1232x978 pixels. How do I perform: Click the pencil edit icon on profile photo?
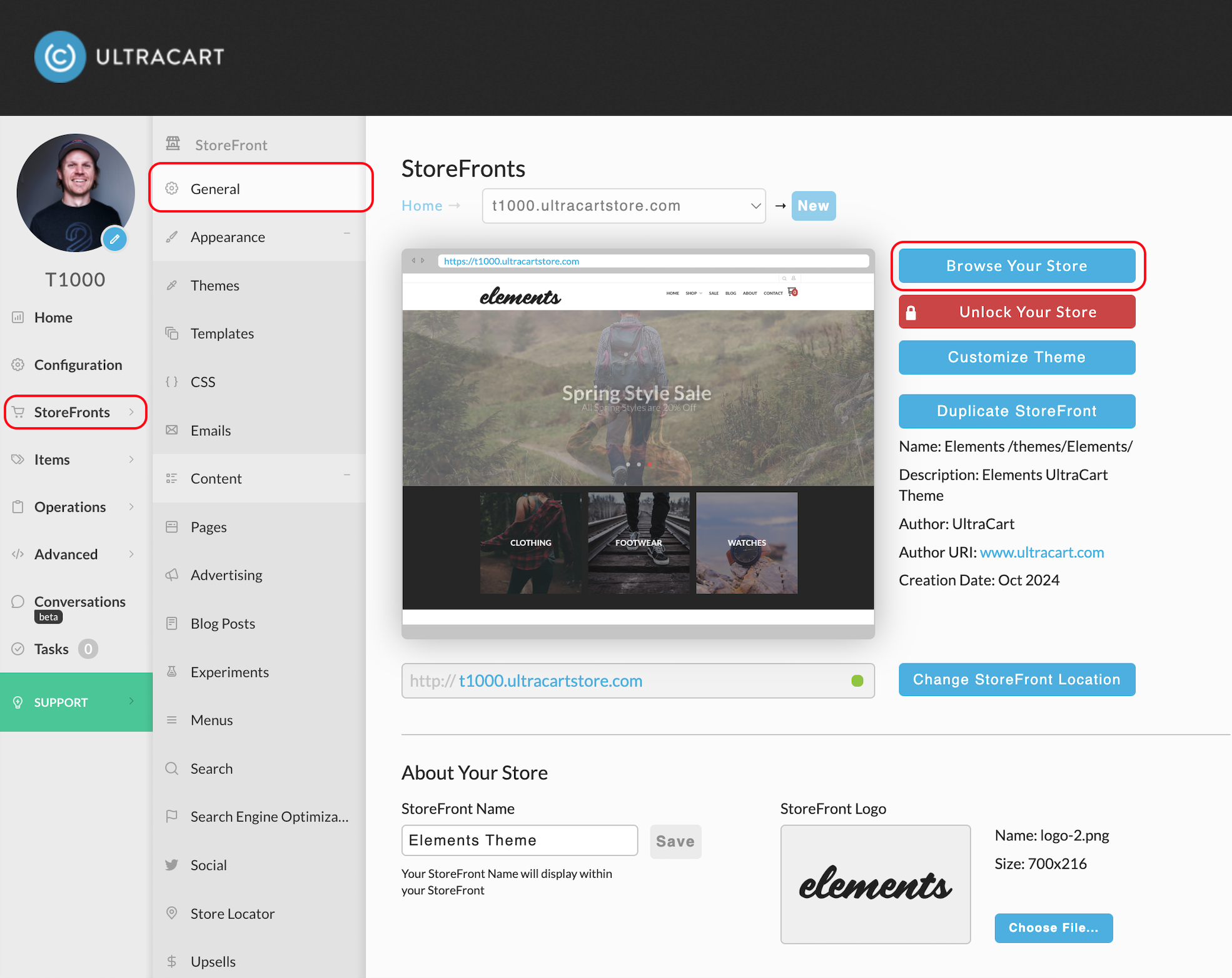tap(114, 239)
